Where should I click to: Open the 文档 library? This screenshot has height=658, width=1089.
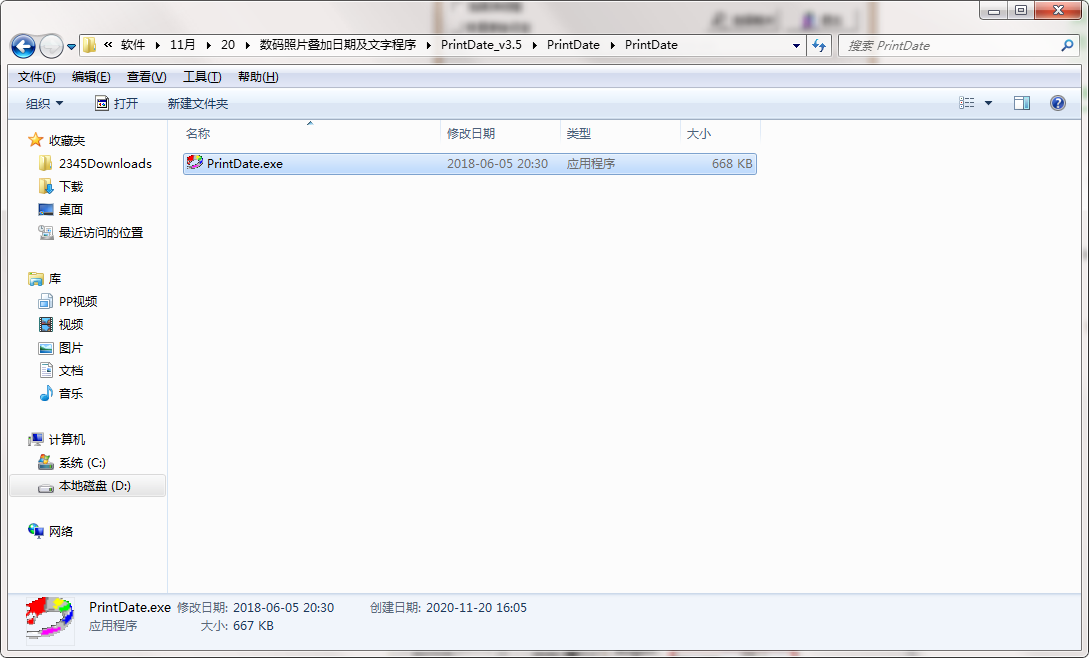(x=71, y=370)
